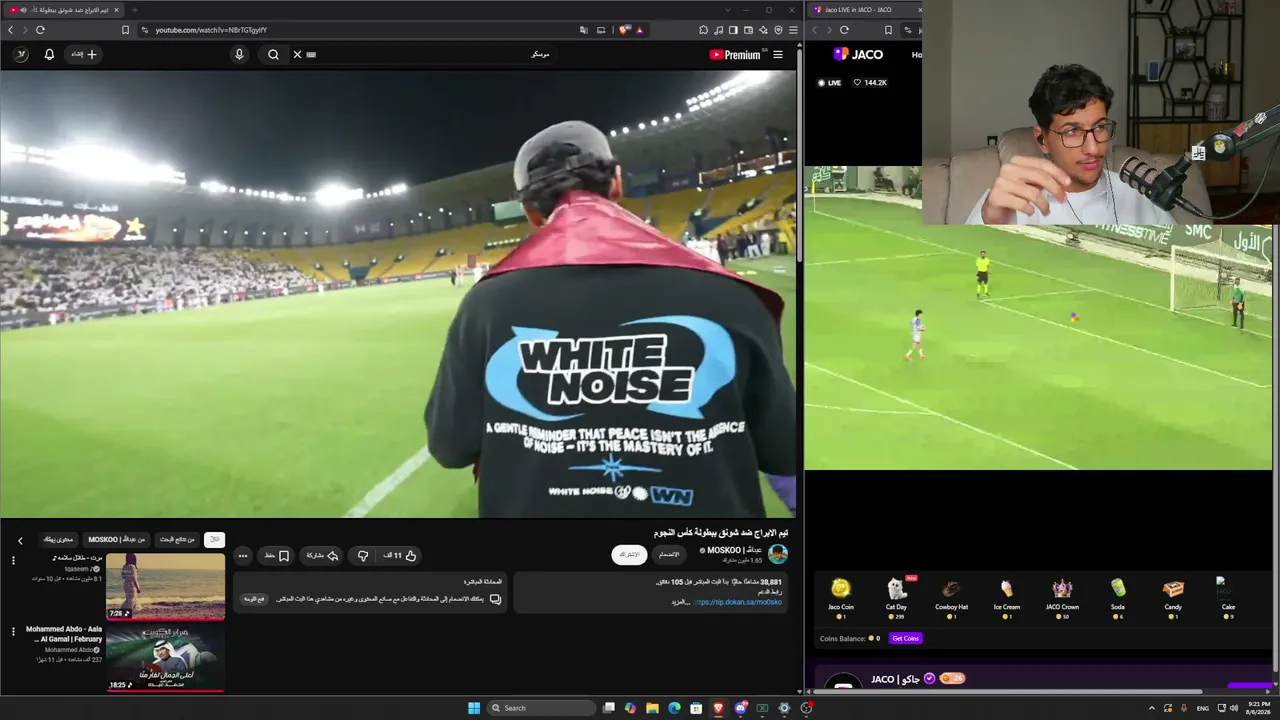Open the YouTube Premium logo home link
The image size is (1280, 720).
pos(735,54)
